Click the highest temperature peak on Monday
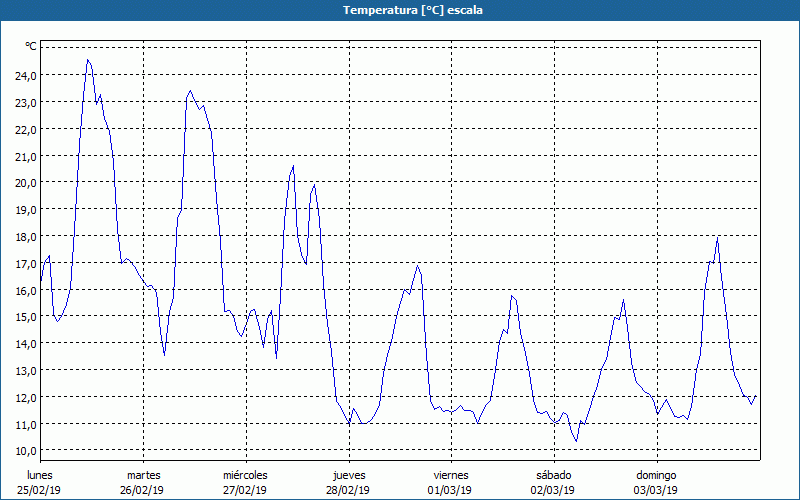Screen dimensions: 800x500 (88, 60)
